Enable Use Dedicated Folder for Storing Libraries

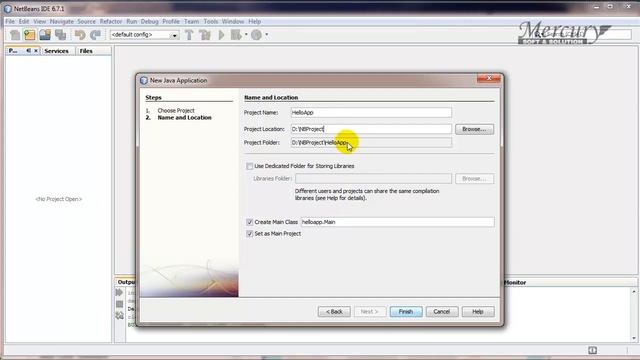pyautogui.click(x=249, y=166)
